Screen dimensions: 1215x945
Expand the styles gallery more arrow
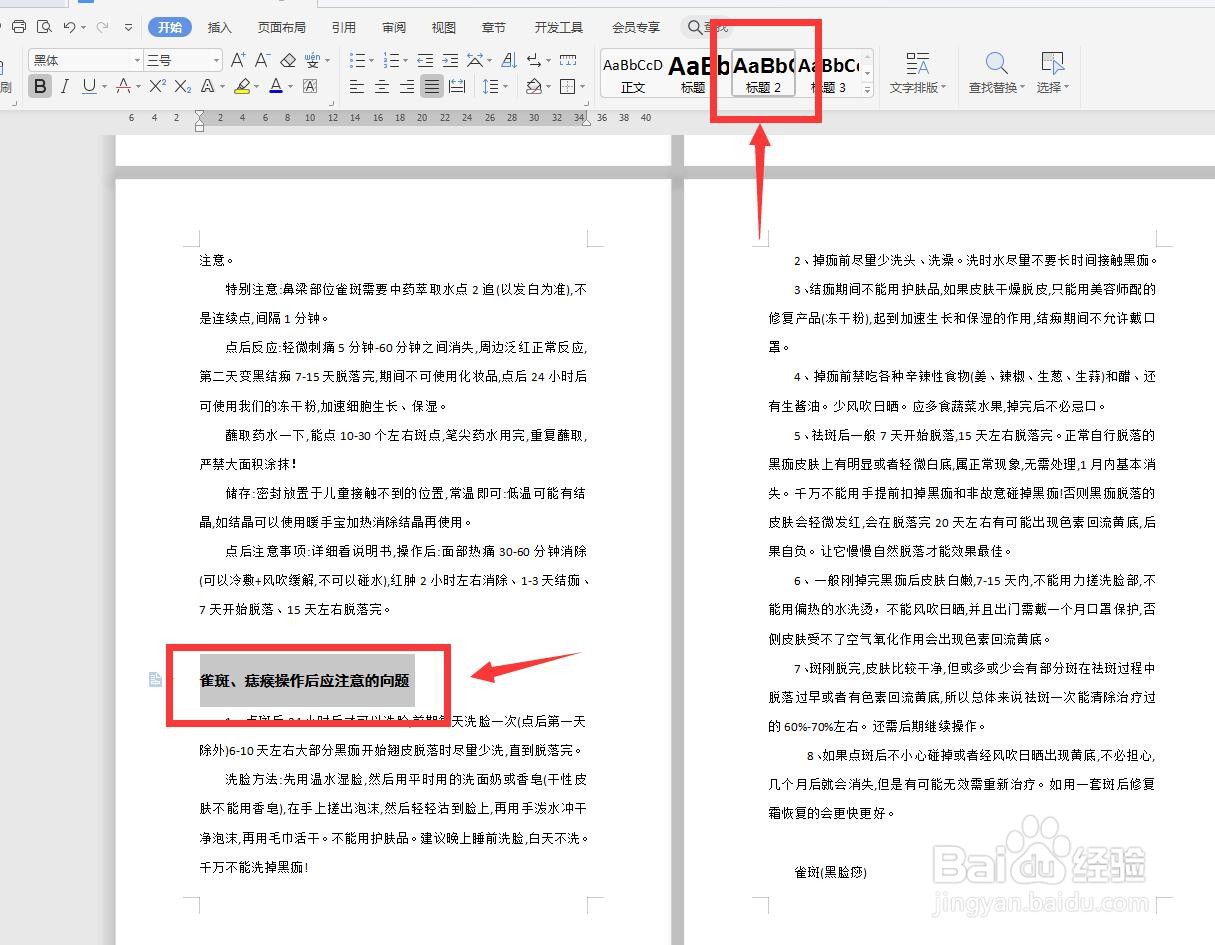click(x=867, y=90)
